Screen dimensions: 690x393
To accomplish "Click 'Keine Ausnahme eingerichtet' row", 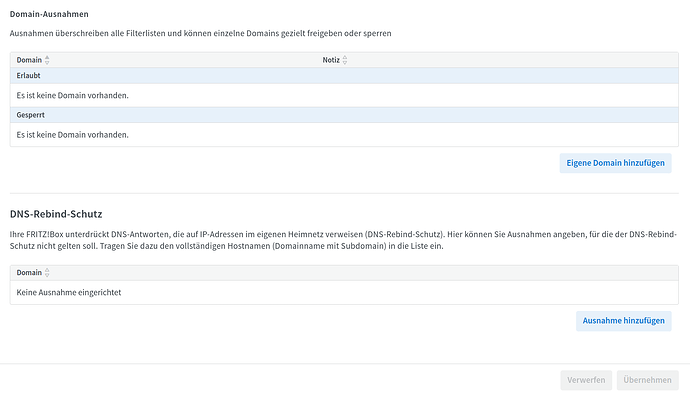I will pyautogui.click(x=344, y=293).
